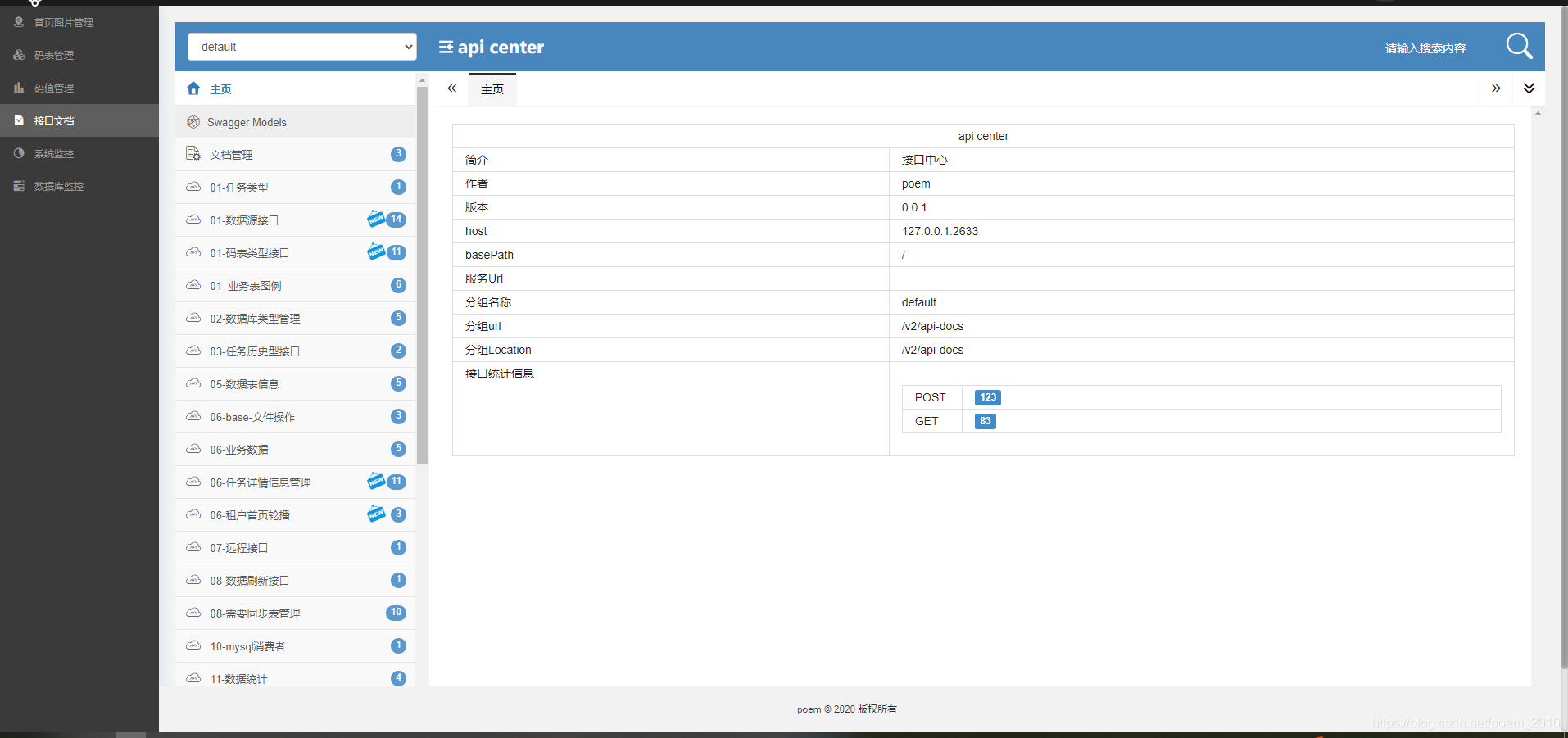Click the NEW badge on 01-数据源接口
The height and width of the screenshot is (738, 1568).
(376, 219)
